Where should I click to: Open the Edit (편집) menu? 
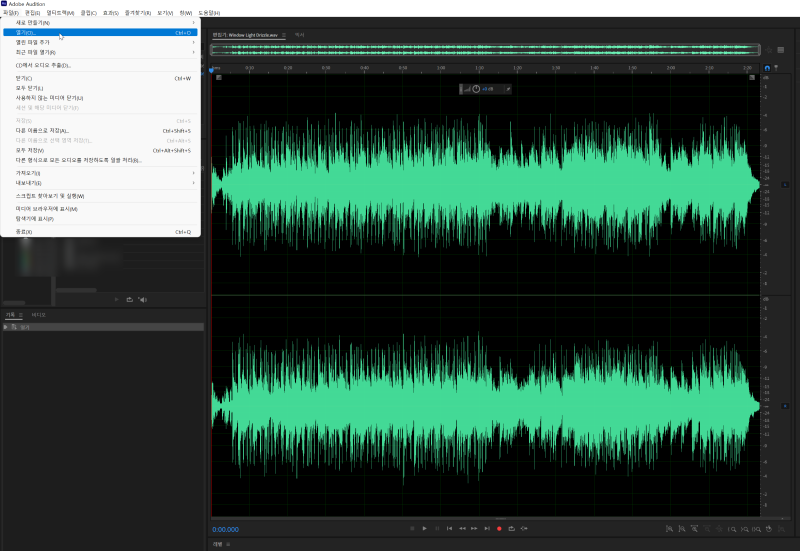pyautogui.click(x=32, y=13)
